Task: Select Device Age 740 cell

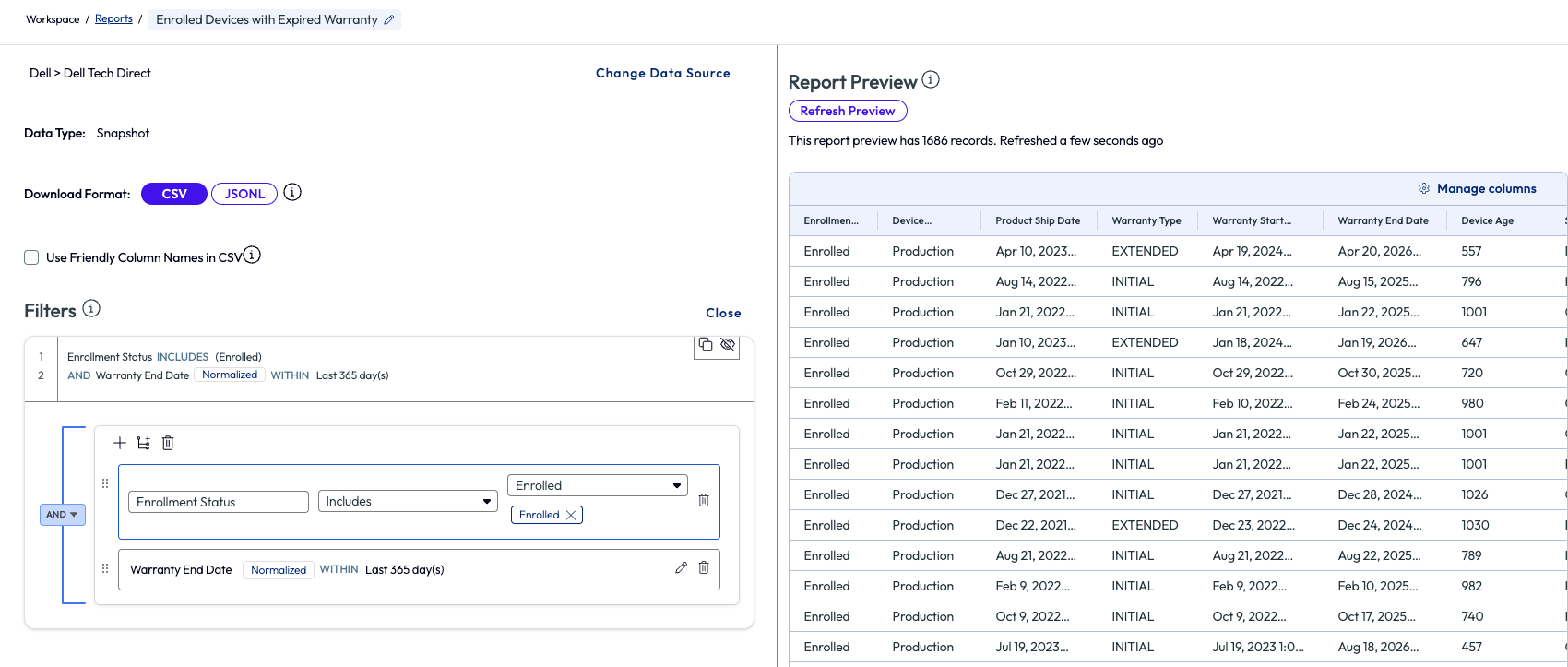Action: (x=1472, y=616)
